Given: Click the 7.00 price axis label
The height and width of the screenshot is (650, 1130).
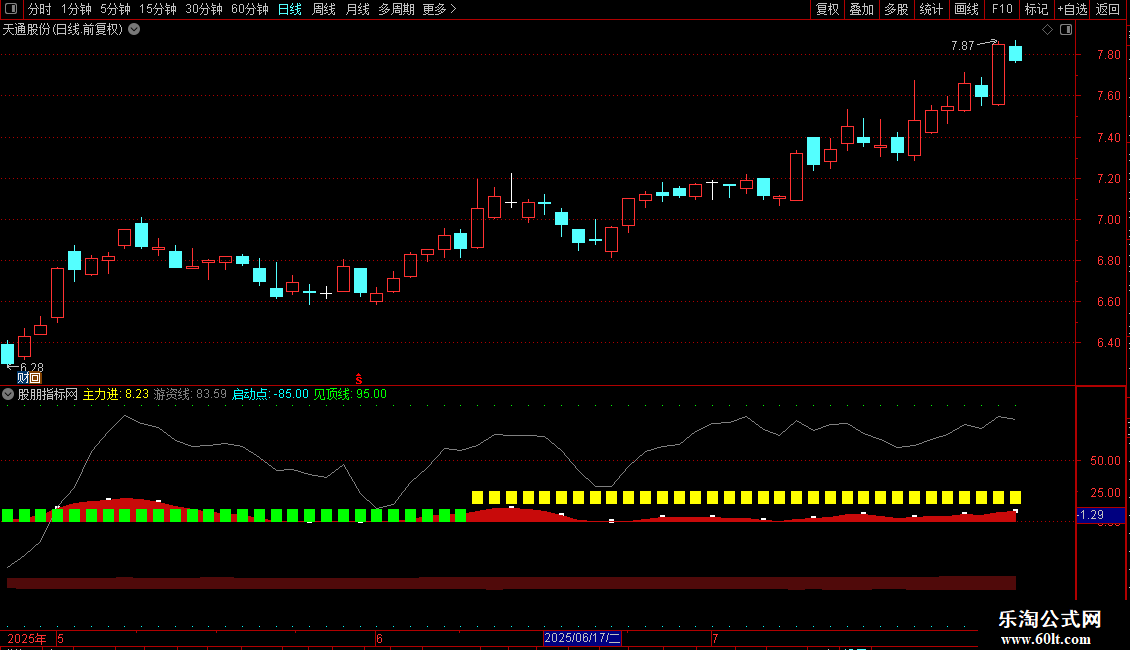Looking at the screenshot, I should coord(1108,220).
